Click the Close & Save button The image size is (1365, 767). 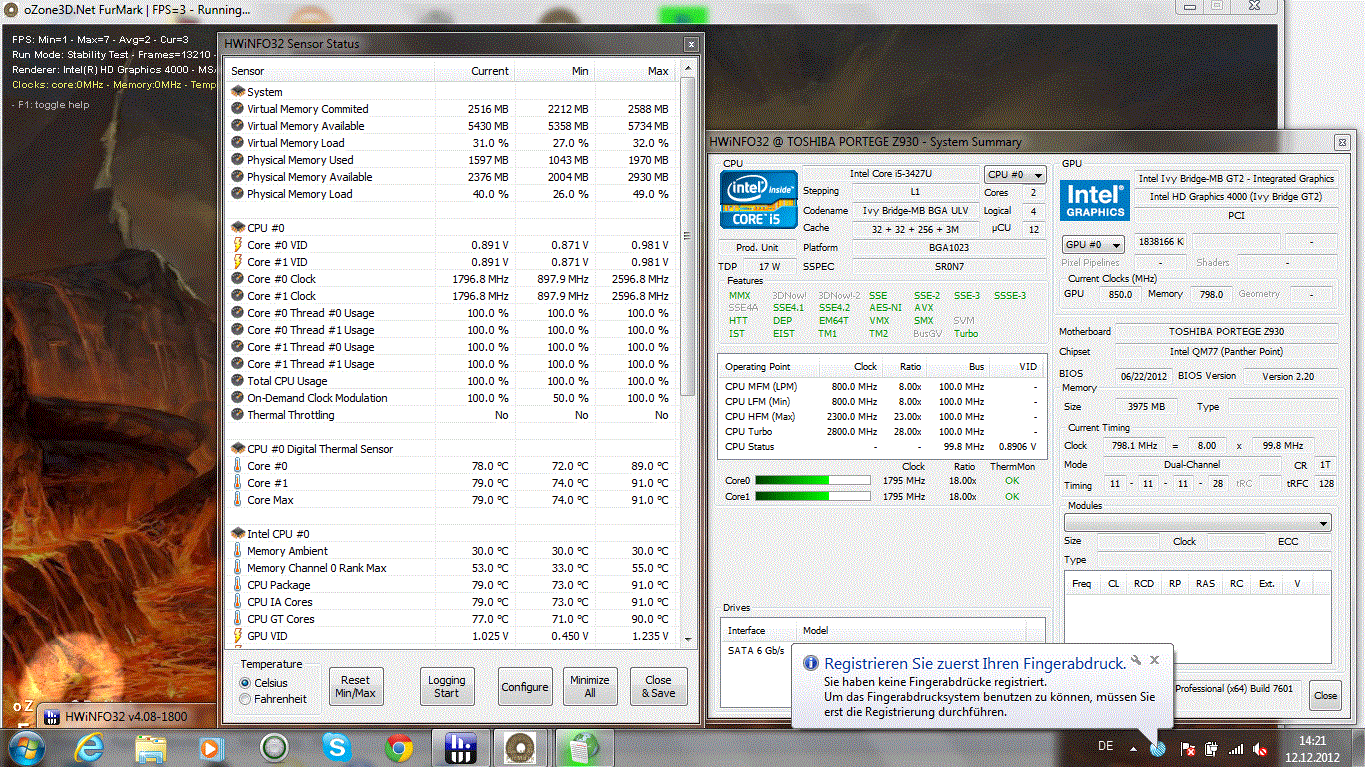659,686
